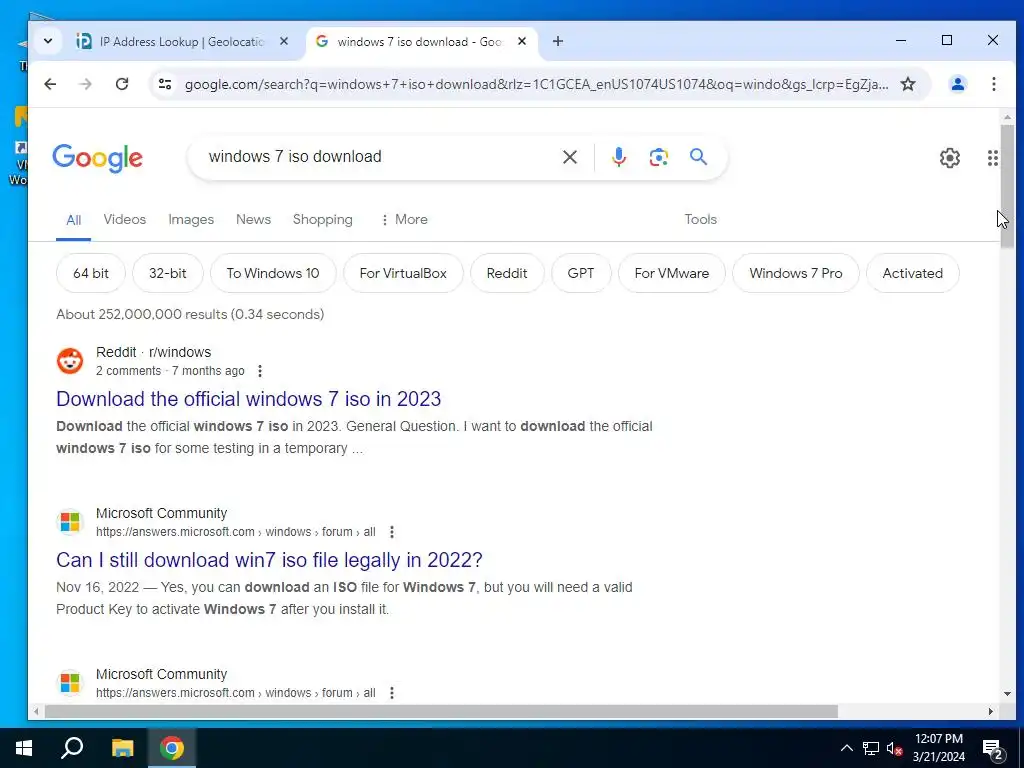Open the taskbar clock showing 12:07 PM
This screenshot has height=768, width=1024.
938,748
